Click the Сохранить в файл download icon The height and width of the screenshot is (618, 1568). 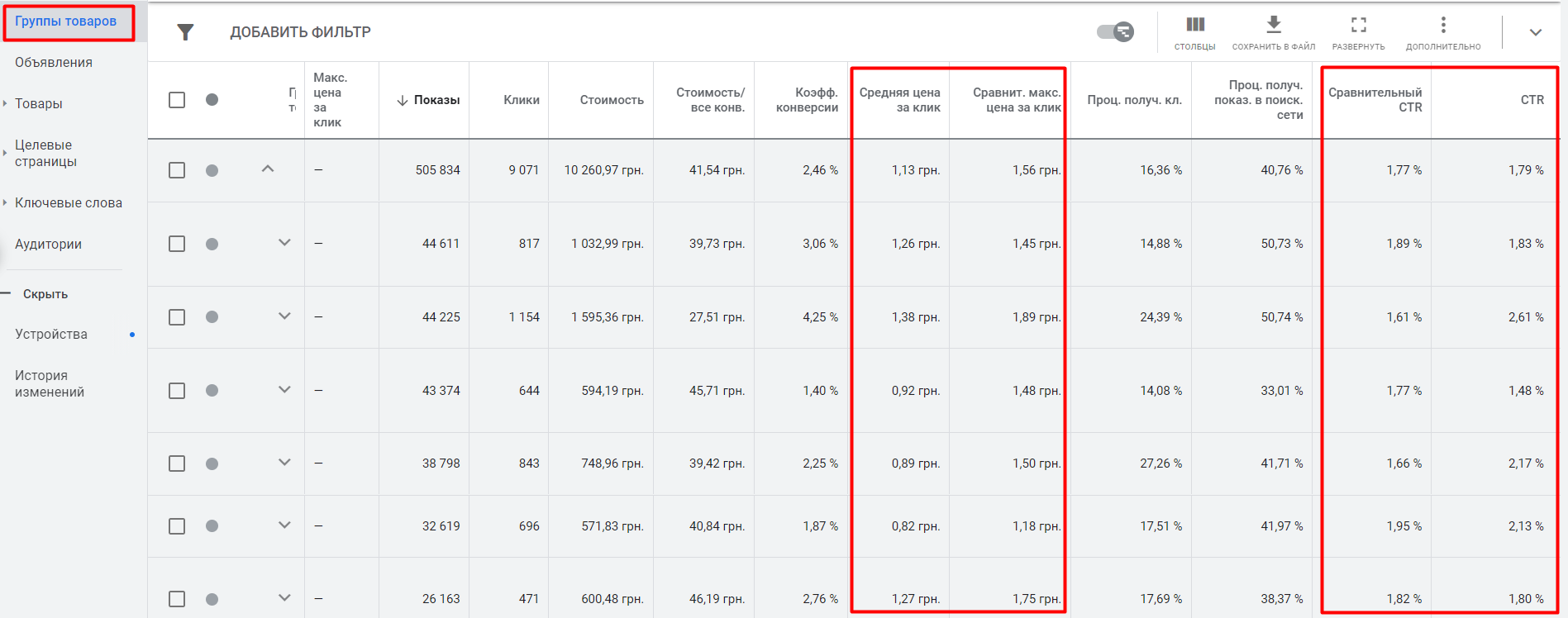tap(1273, 25)
